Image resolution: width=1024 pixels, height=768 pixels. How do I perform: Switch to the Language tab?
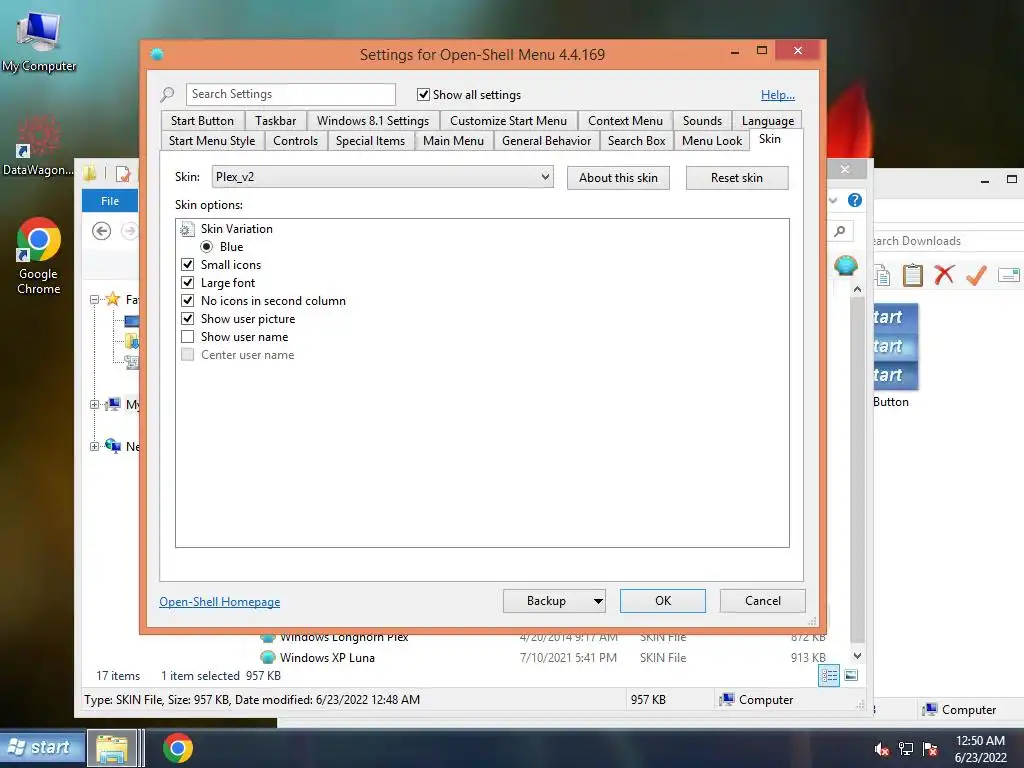(x=767, y=121)
